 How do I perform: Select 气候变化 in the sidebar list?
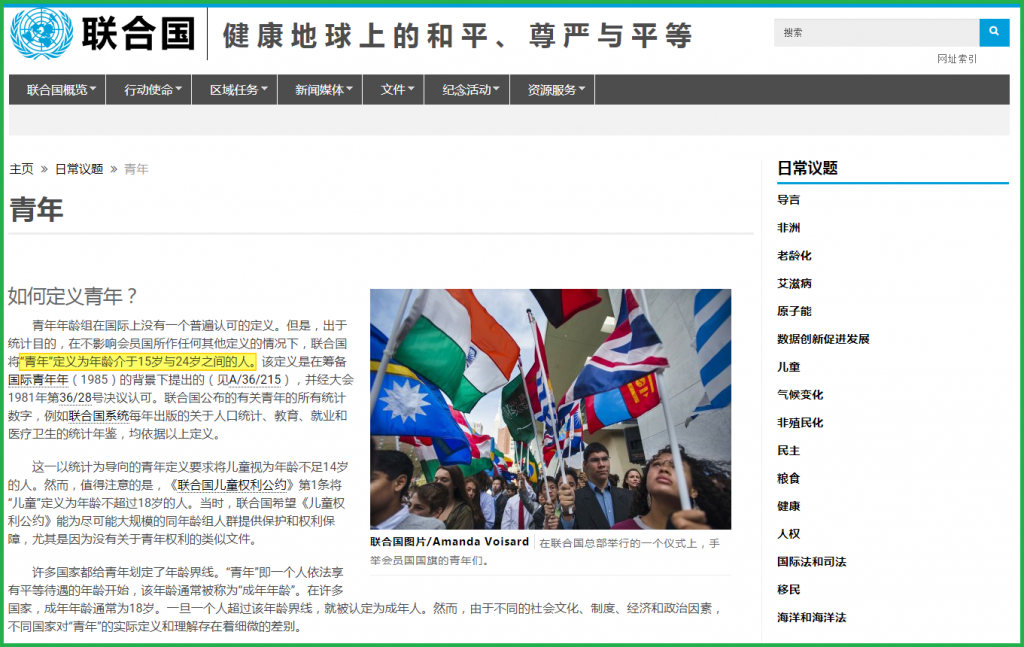click(x=800, y=395)
